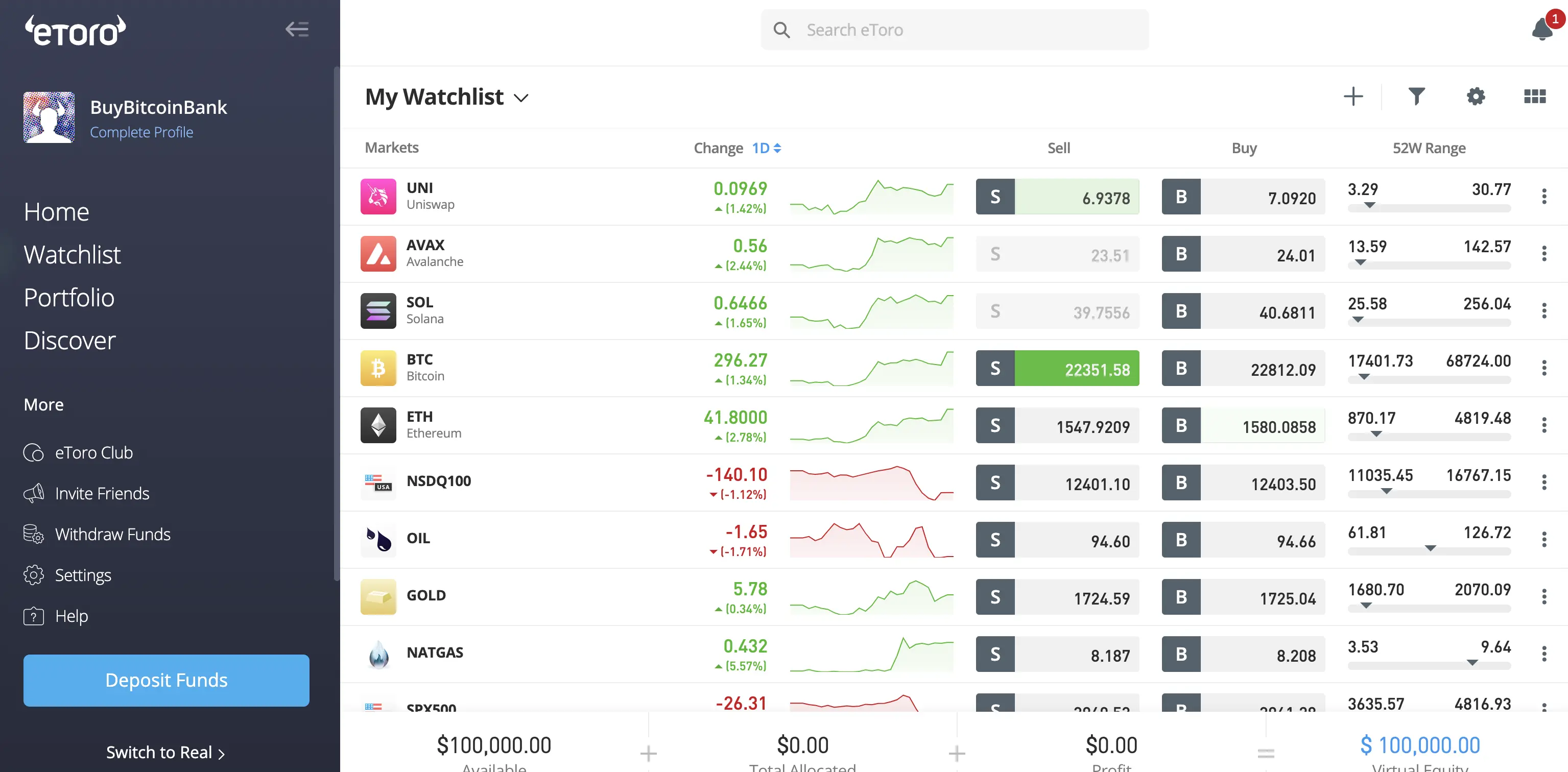Open more options for ETH row
This screenshot has height=772, width=1568.
point(1543,425)
